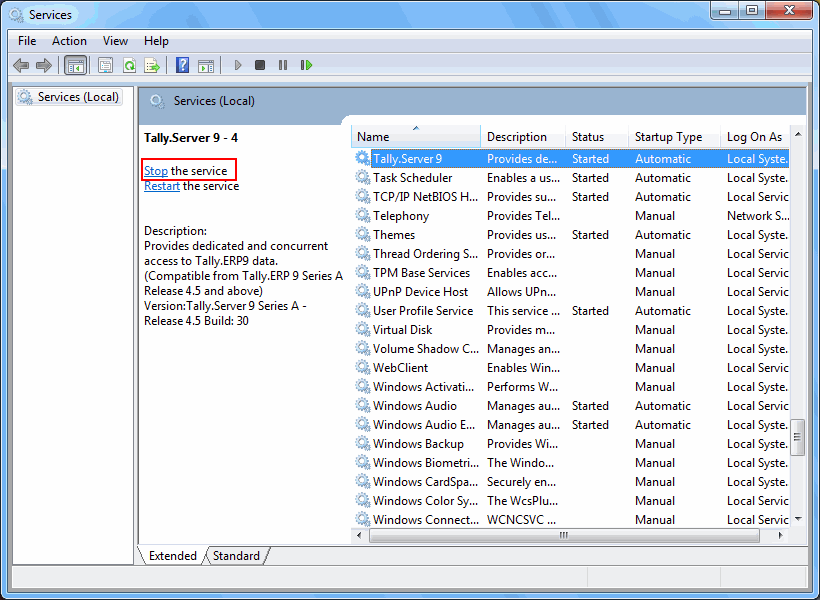820x600 pixels.
Task: Click the Forward arrow toolbar icon
Action: tap(44, 65)
